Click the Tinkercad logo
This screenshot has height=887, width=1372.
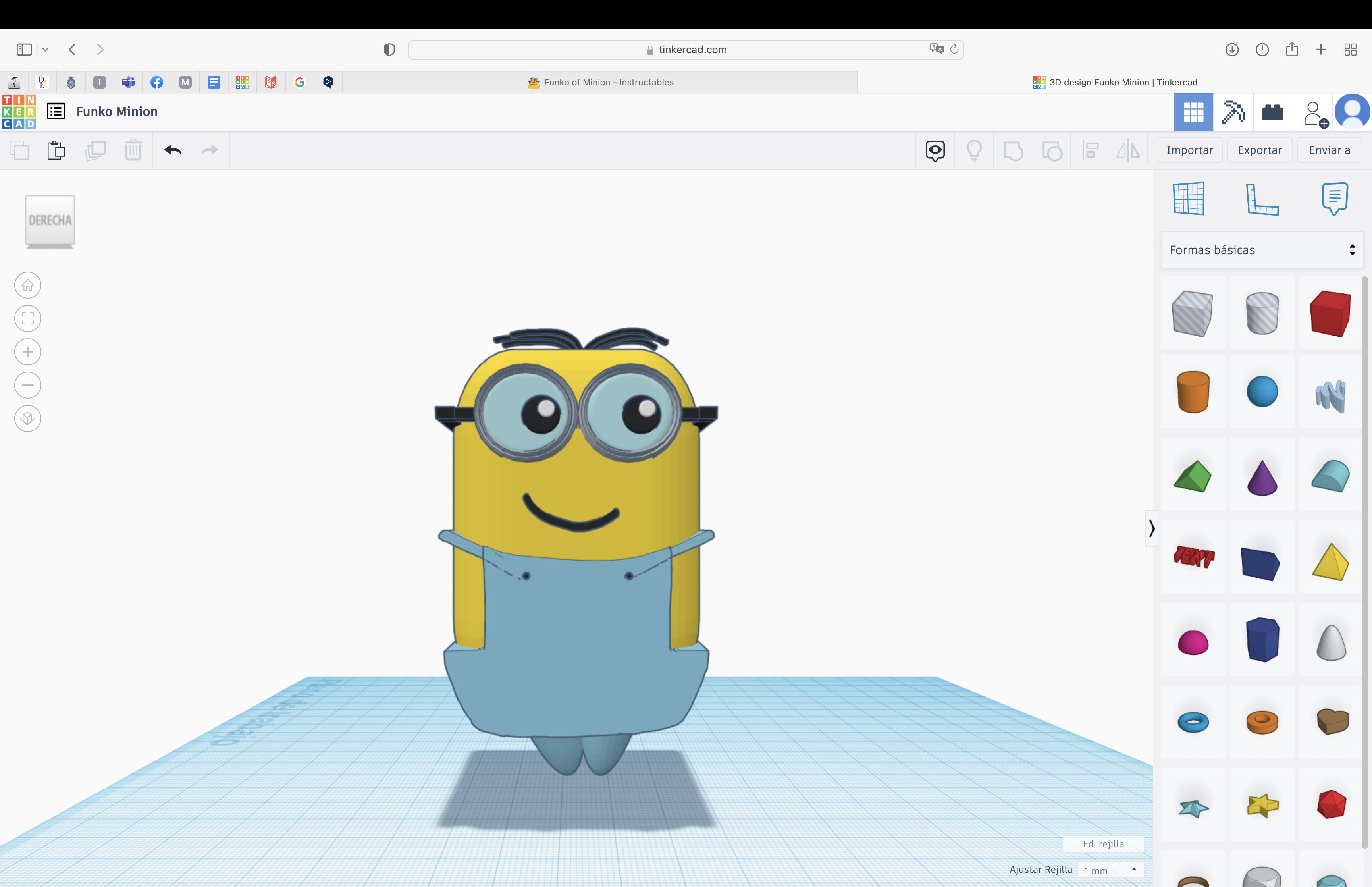19,112
